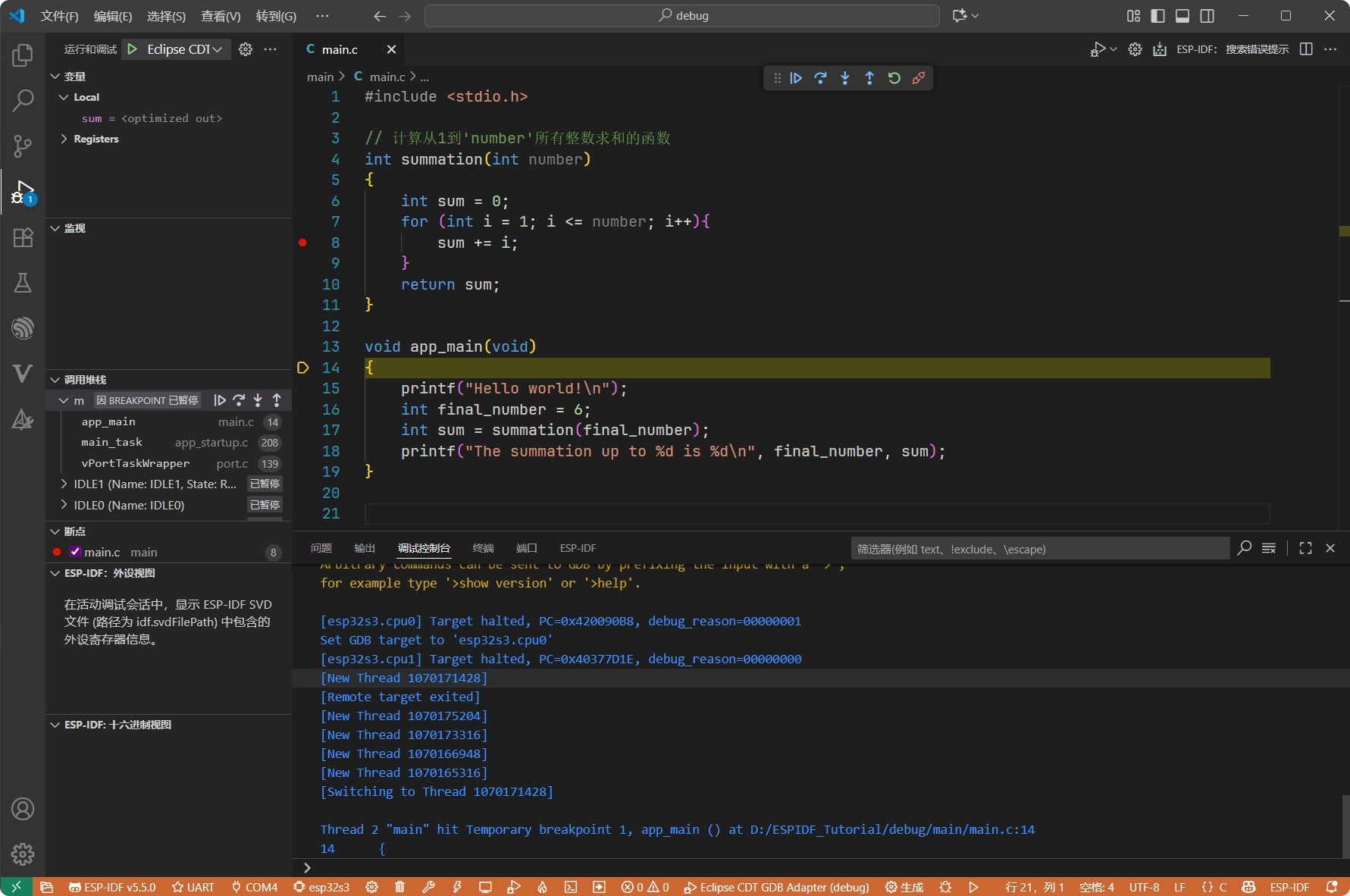Click the red breakpoint dot on line 8

coord(302,243)
